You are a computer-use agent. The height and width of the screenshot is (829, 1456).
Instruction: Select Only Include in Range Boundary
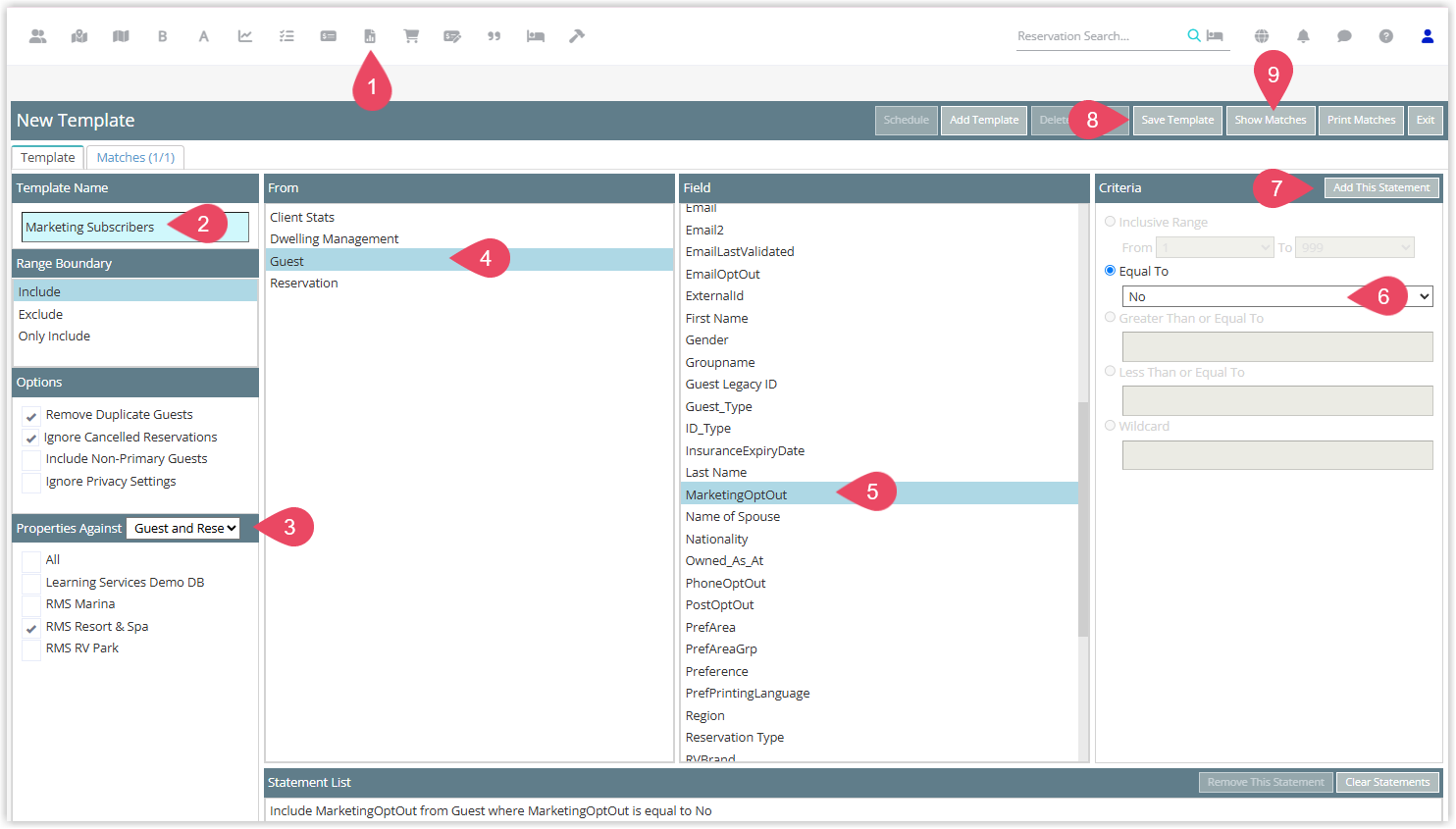pos(135,336)
